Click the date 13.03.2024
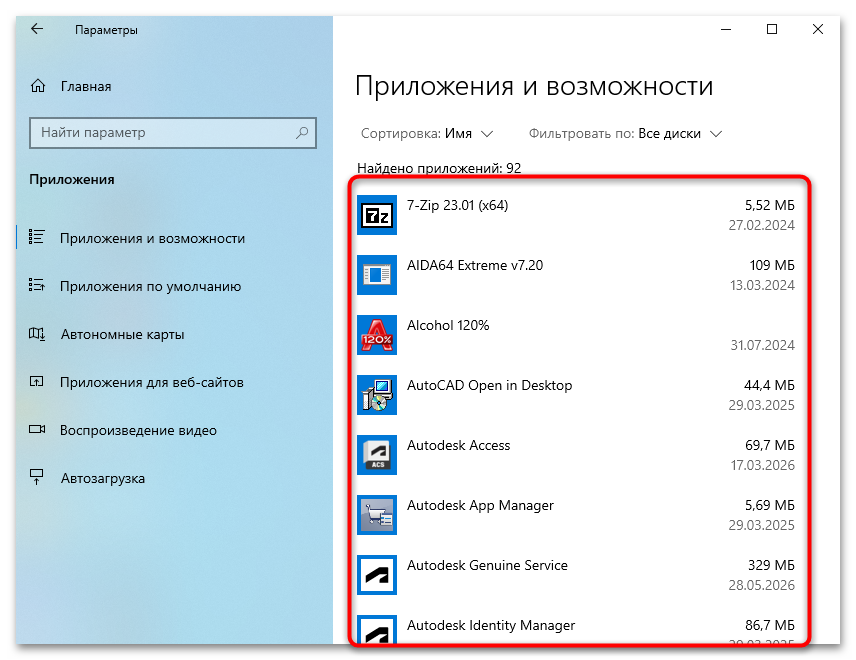856x660 pixels. (762, 286)
